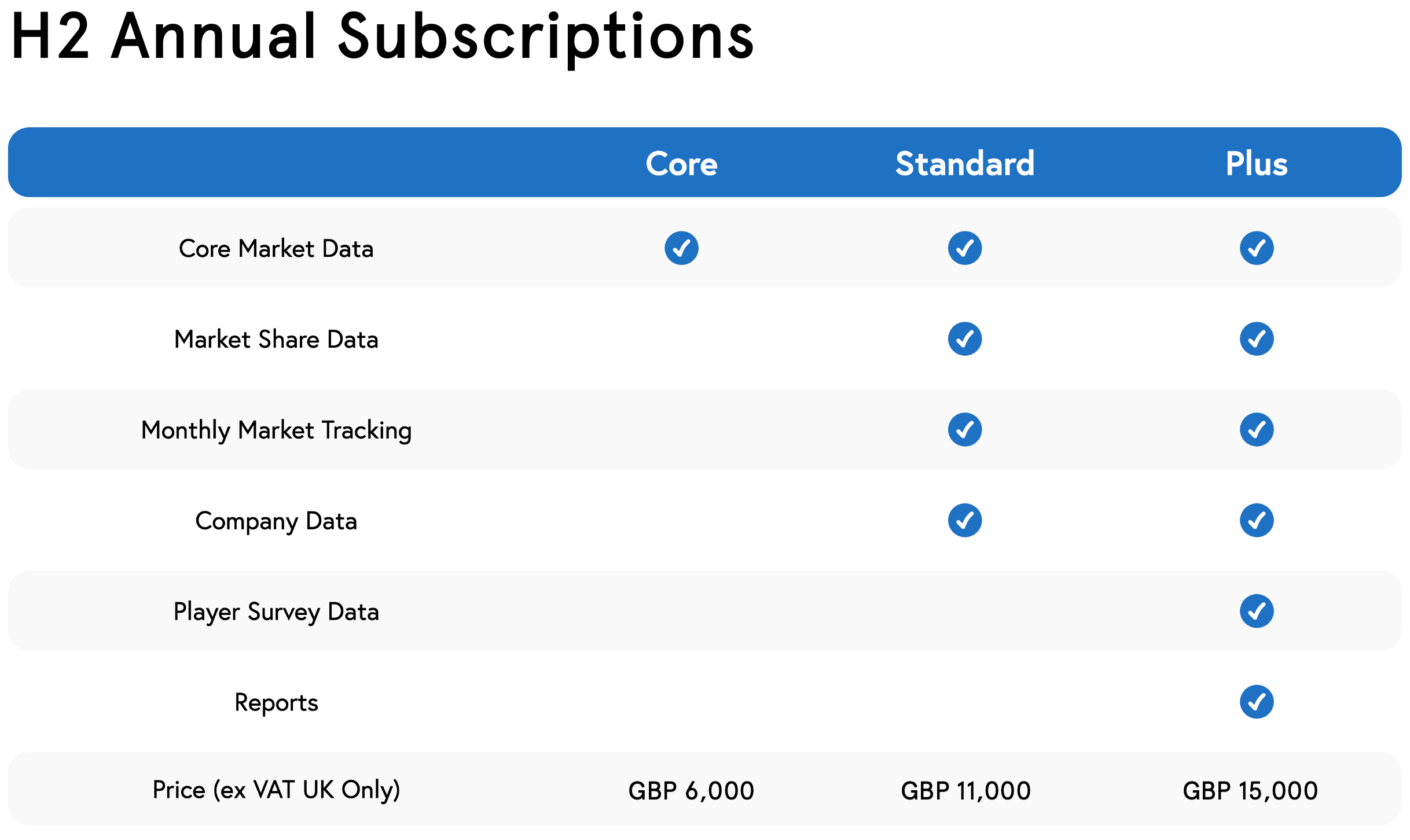Click the GBP 6,000 price
Screen dimensions: 1410x840
(691, 791)
